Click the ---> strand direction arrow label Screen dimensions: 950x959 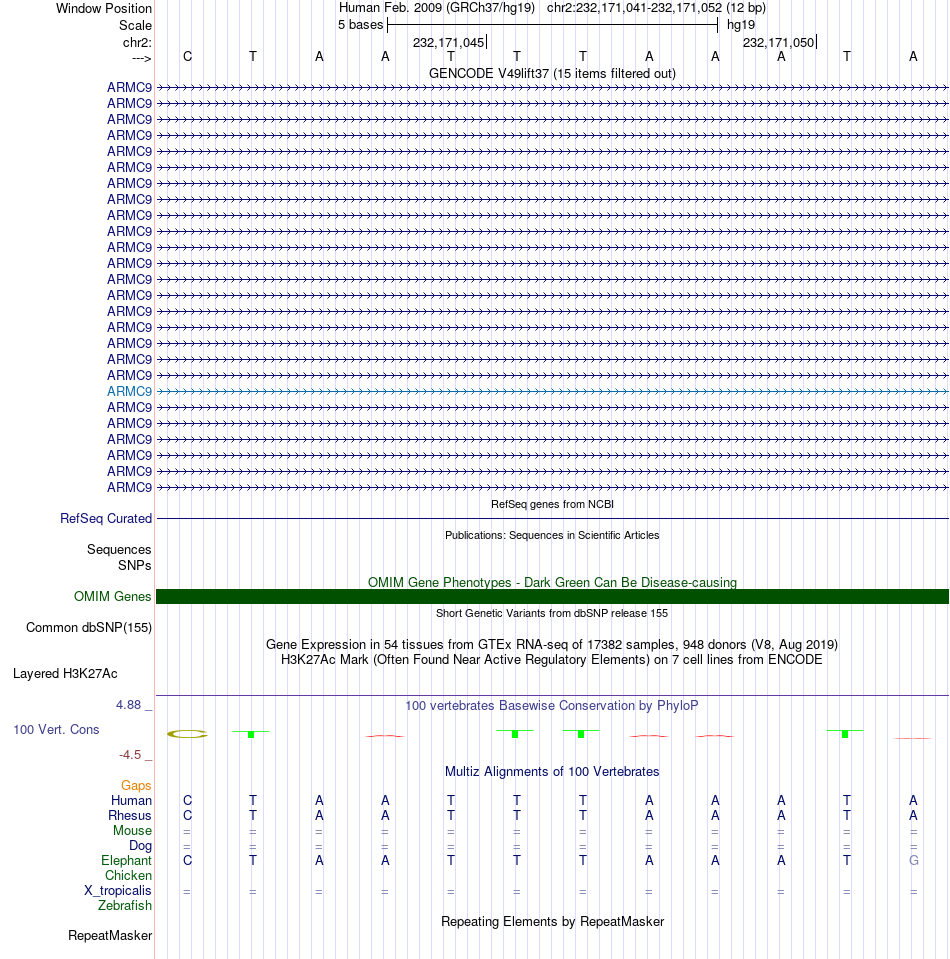pyautogui.click(x=141, y=58)
